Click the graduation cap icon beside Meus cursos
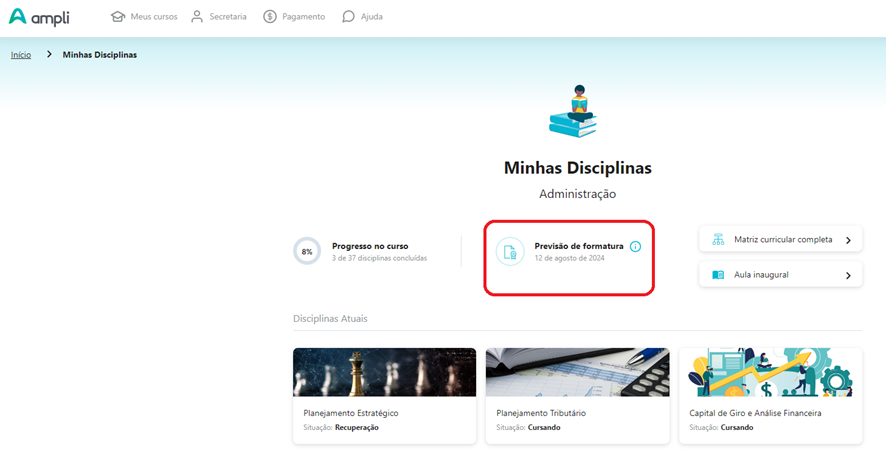This screenshot has height=453, width=886. [118, 17]
